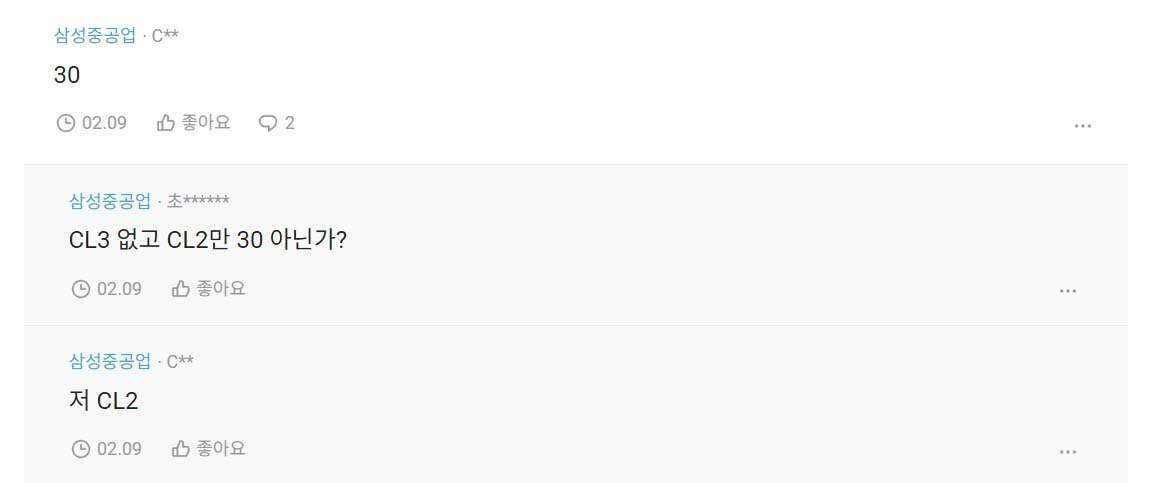The height and width of the screenshot is (483, 1161).
Task: Click the comment text "CL3 없고 CL2만 30 아닌가?"
Action: [x=207, y=241]
